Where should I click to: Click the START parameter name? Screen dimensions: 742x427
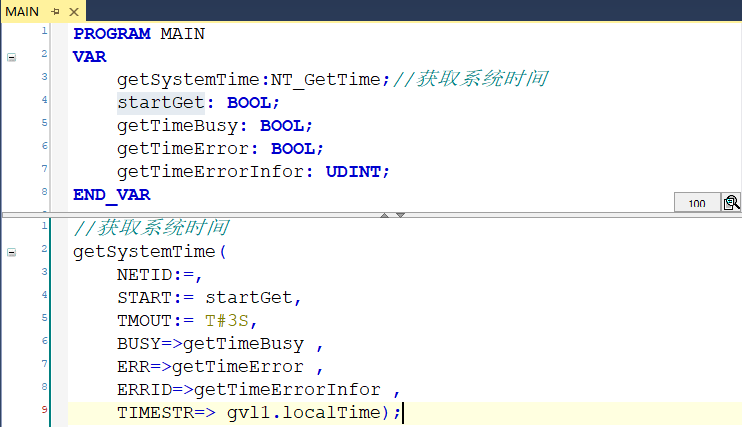coord(144,298)
